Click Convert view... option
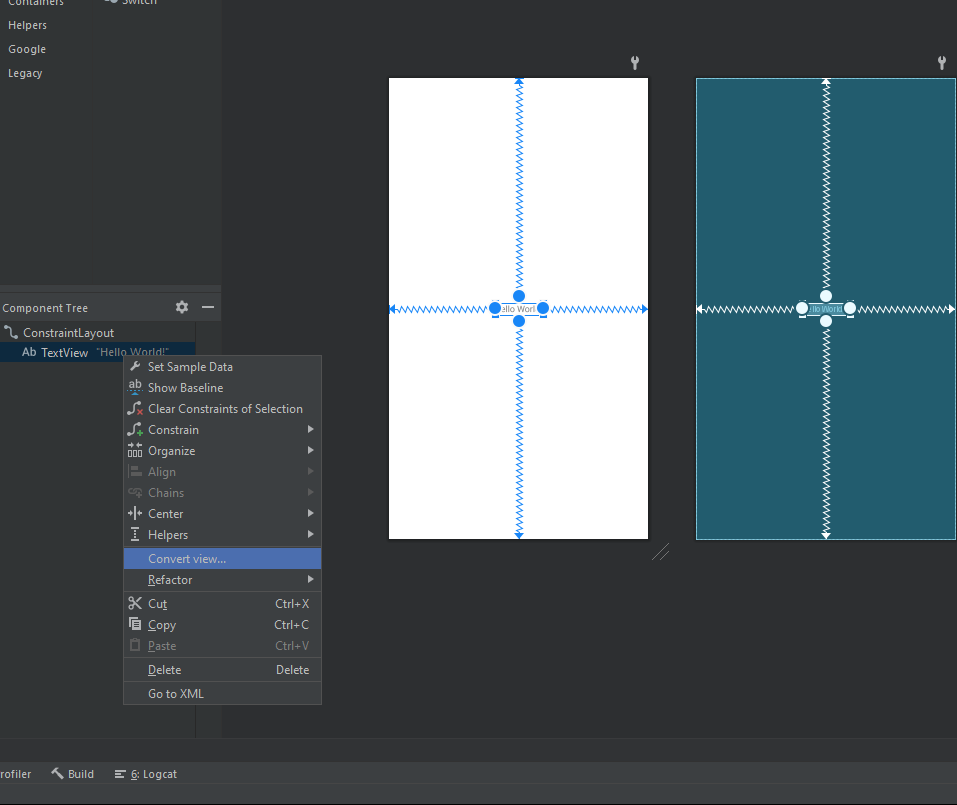Screen dimensions: 957x805 (x=187, y=559)
